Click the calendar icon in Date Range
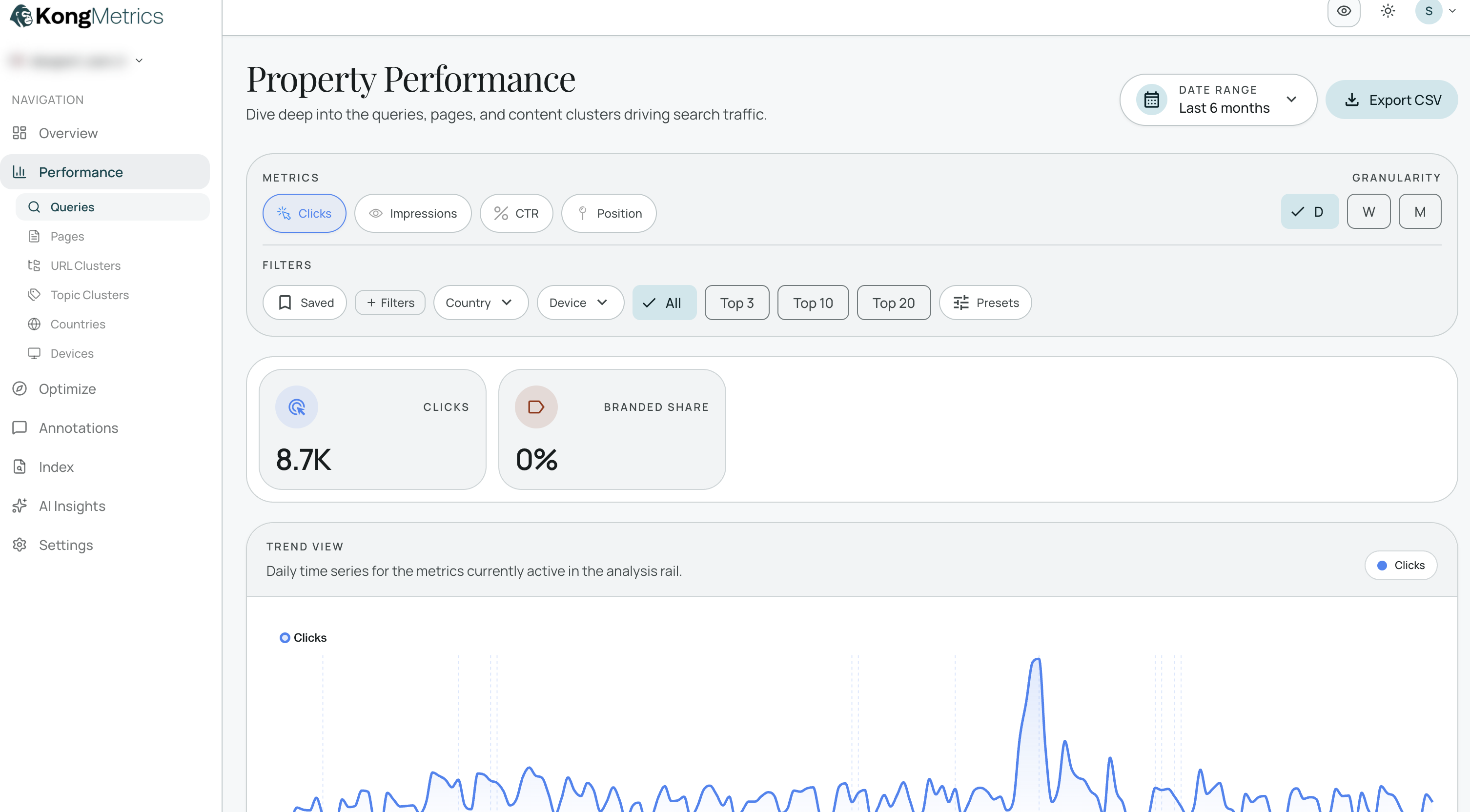Viewport: 1470px width, 812px height. (1152, 100)
